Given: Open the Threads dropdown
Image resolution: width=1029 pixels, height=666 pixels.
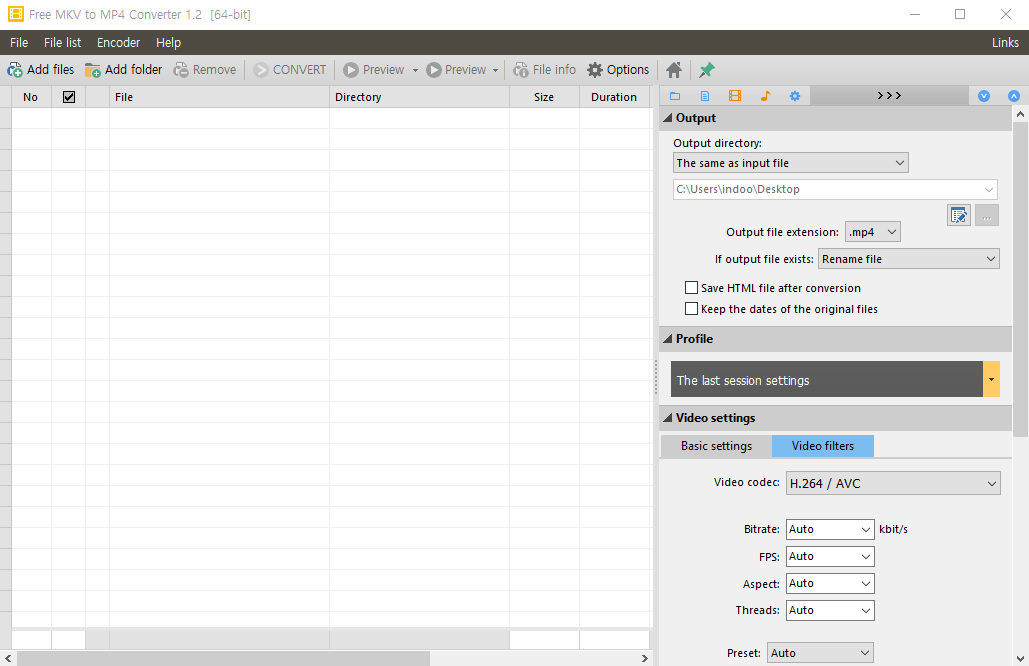Looking at the screenshot, I should 830,610.
